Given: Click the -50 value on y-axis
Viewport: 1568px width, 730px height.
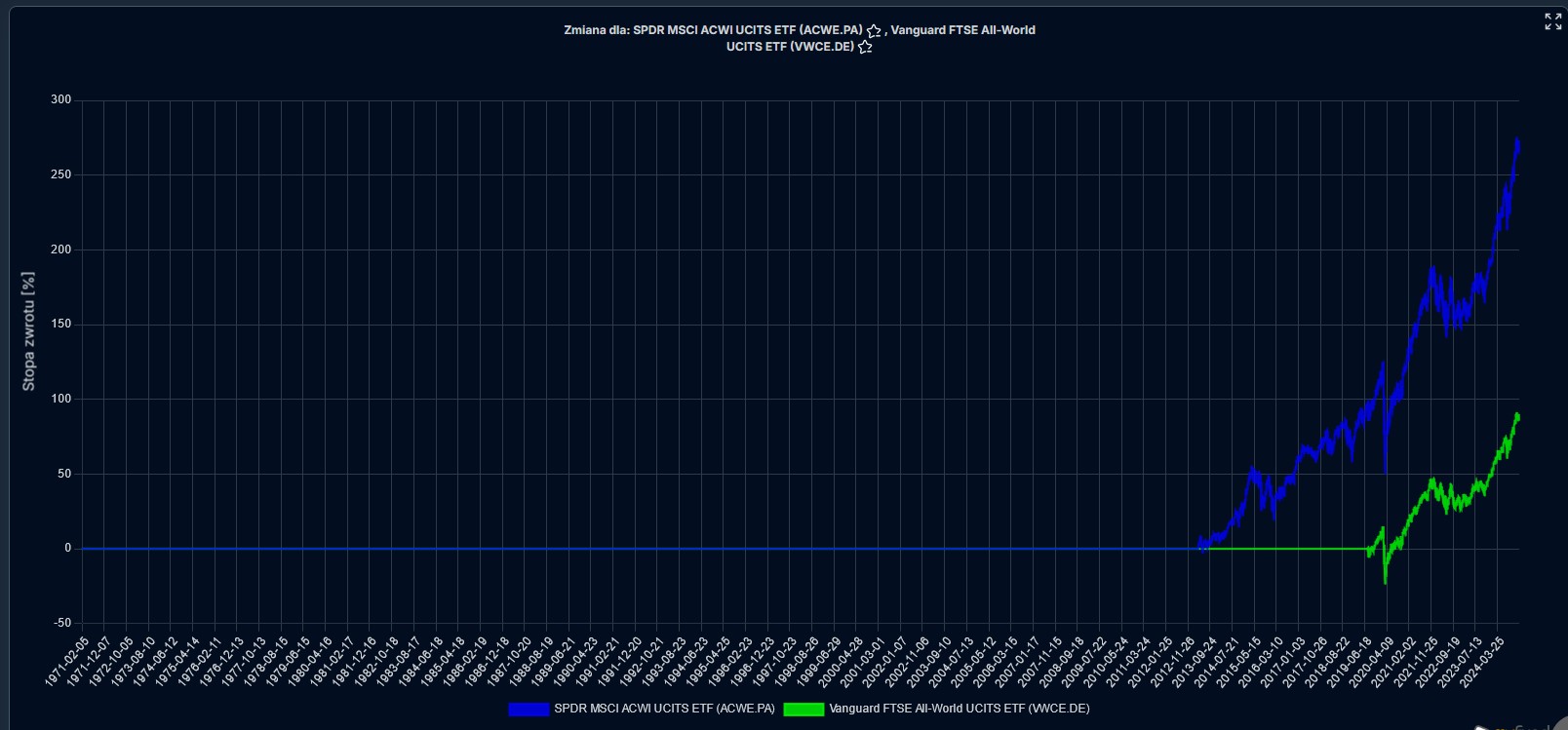Looking at the screenshot, I should (61, 623).
